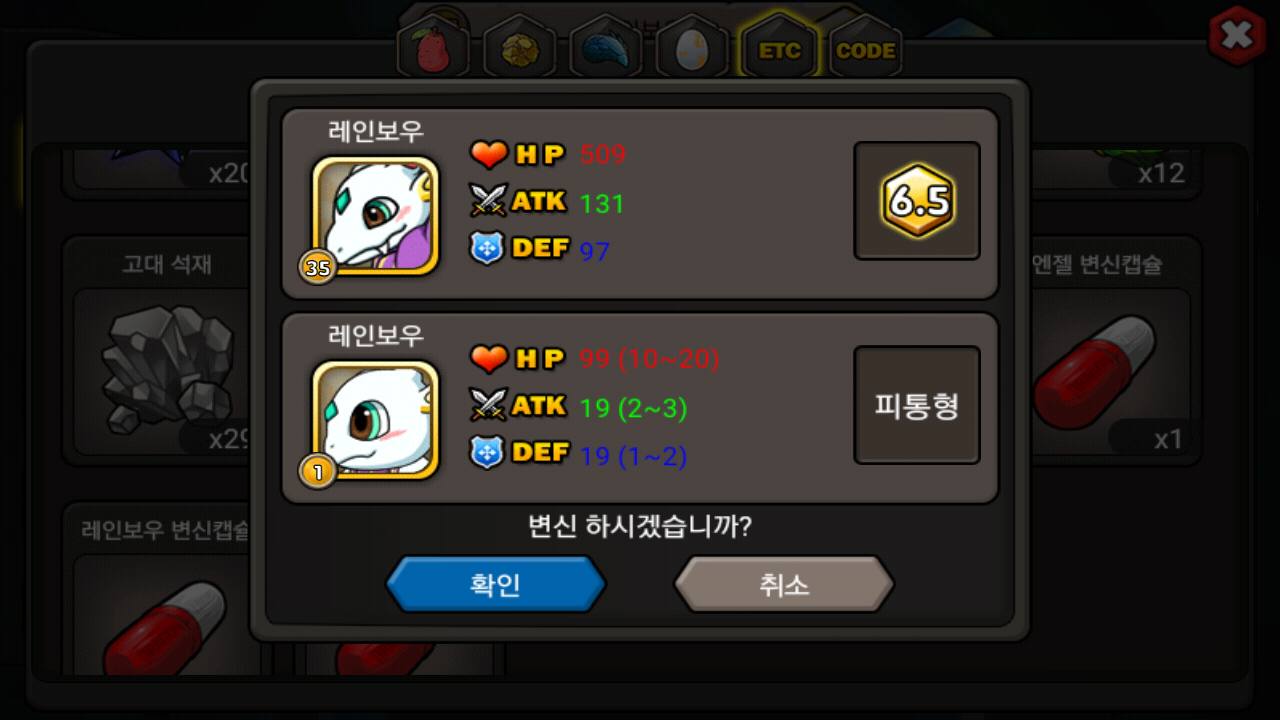The height and width of the screenshot is (720, 1280).
Task: Open the CODE tab
Action: pyautogui.click(x=865, y=50)
